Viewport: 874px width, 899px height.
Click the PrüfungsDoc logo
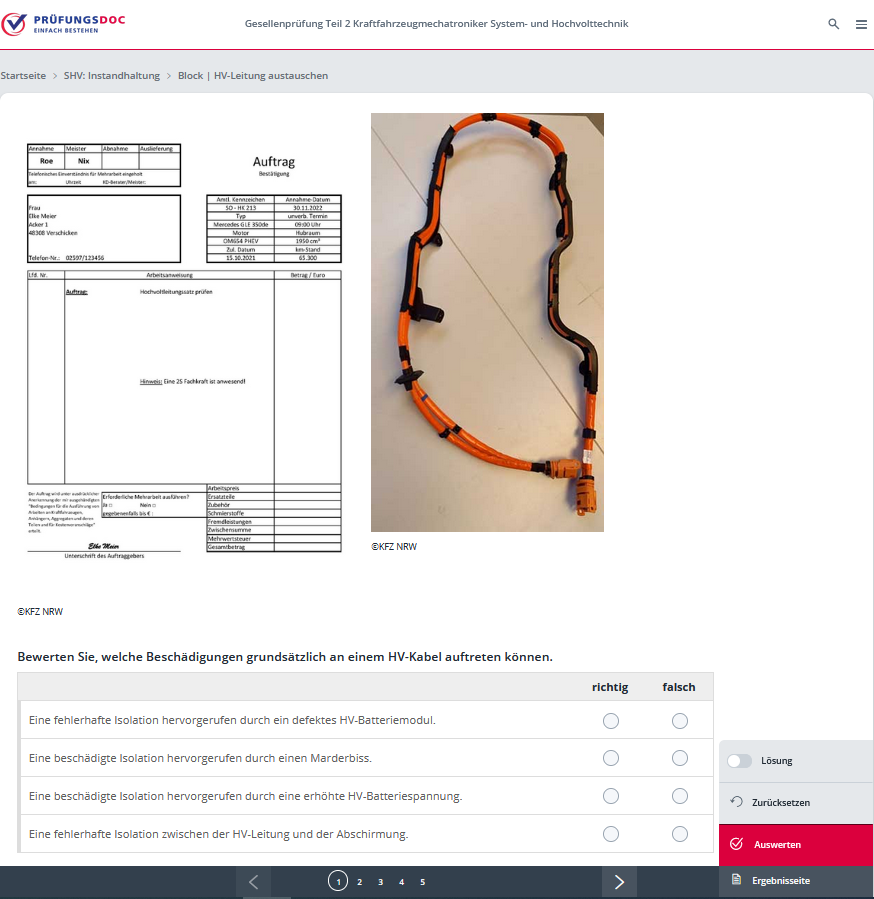point(63,24)
